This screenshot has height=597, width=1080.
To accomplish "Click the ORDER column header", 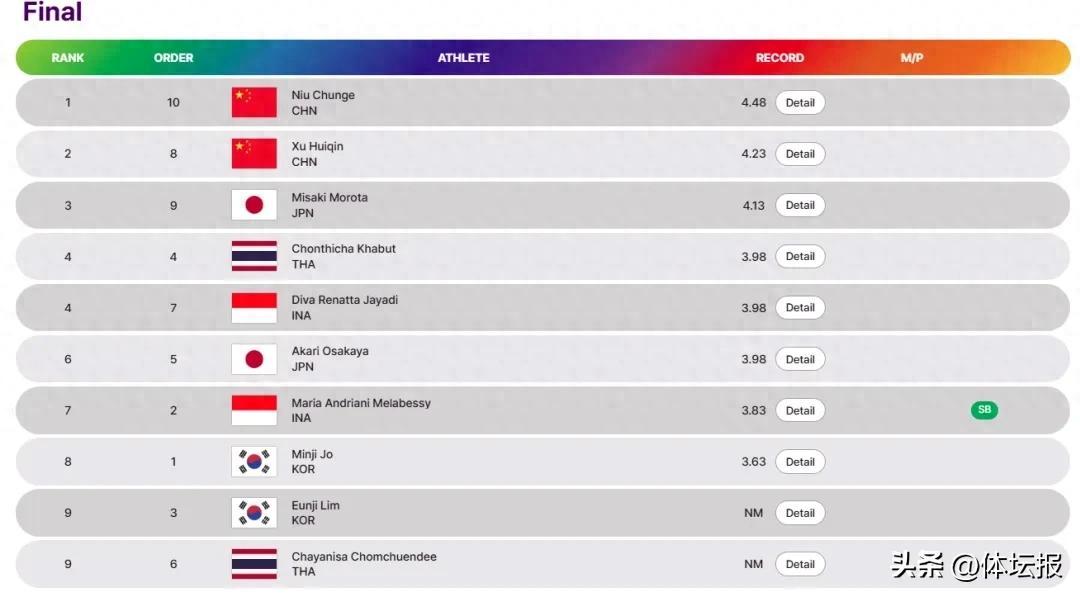I will (x=173, y=58).
